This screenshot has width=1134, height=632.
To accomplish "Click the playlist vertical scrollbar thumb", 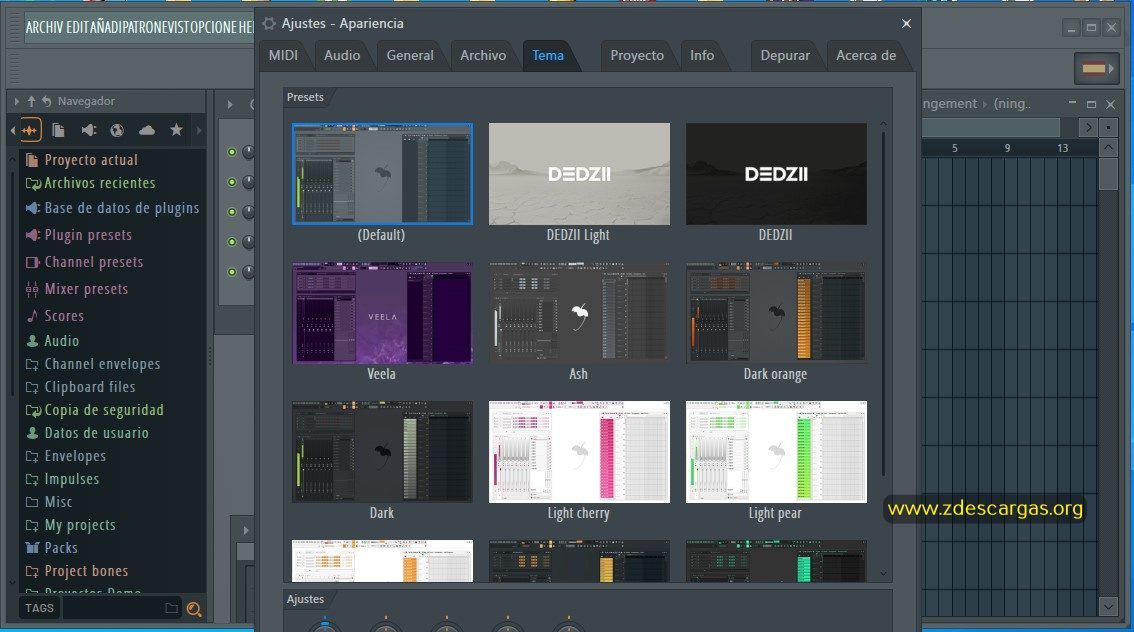I will pos(1109,174).
